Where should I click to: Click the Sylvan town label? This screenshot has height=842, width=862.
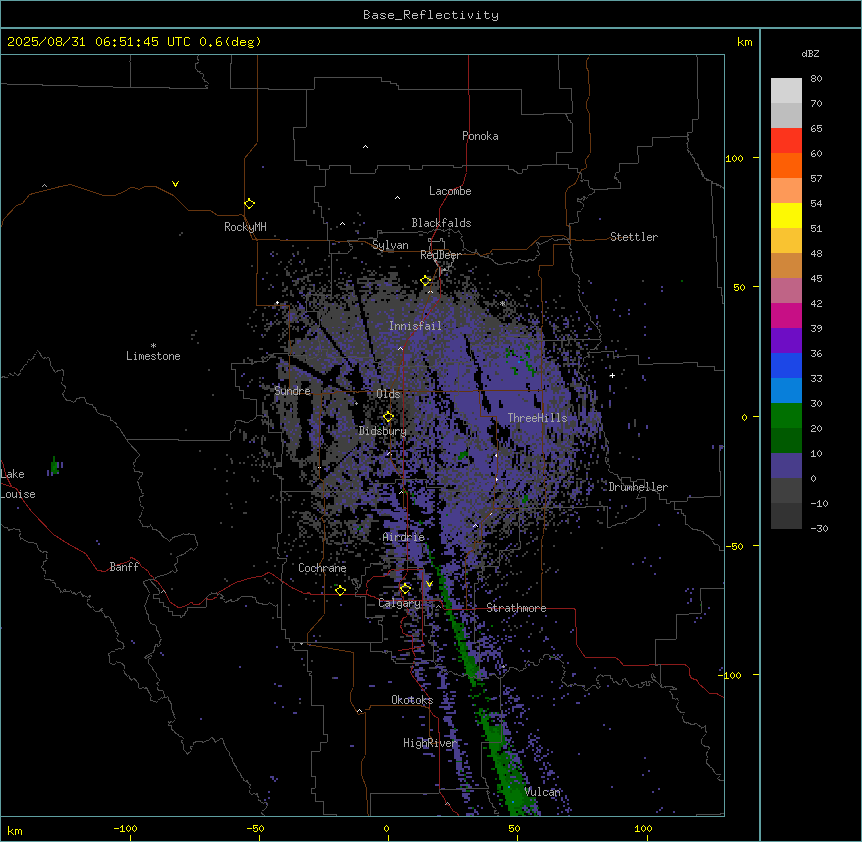(x=390, y=245)
